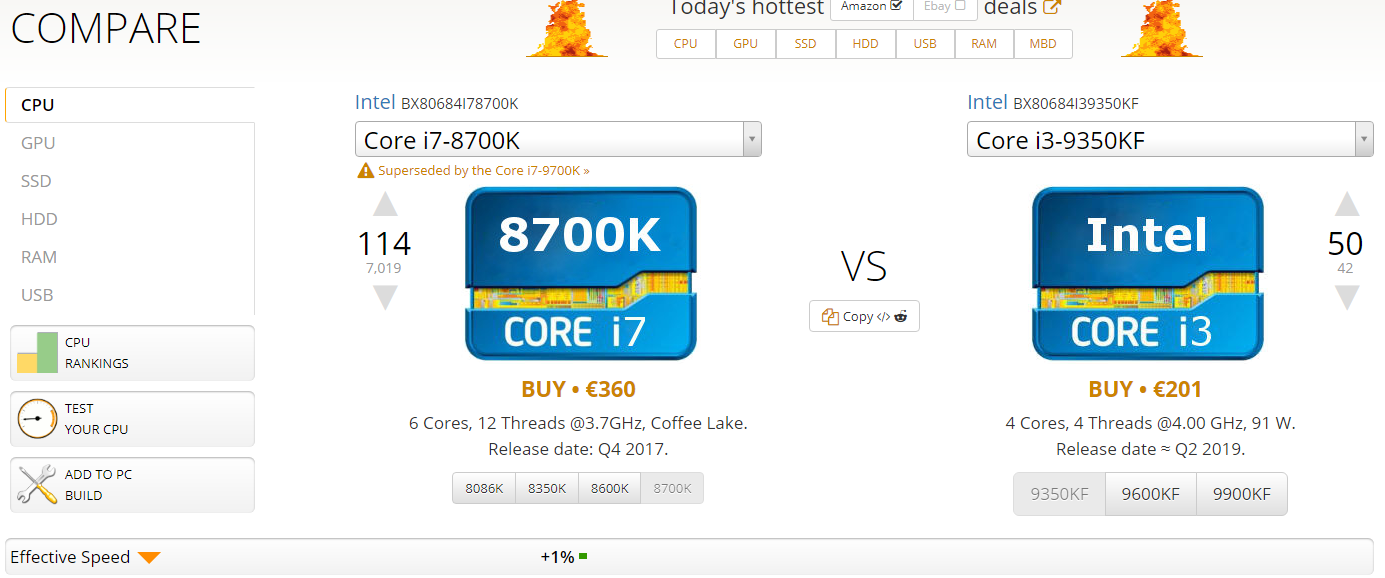This screenshot has width=1385, height=578.
Task: Click the Intel brand link above i3-9350KF
Action: pos(987,102)
